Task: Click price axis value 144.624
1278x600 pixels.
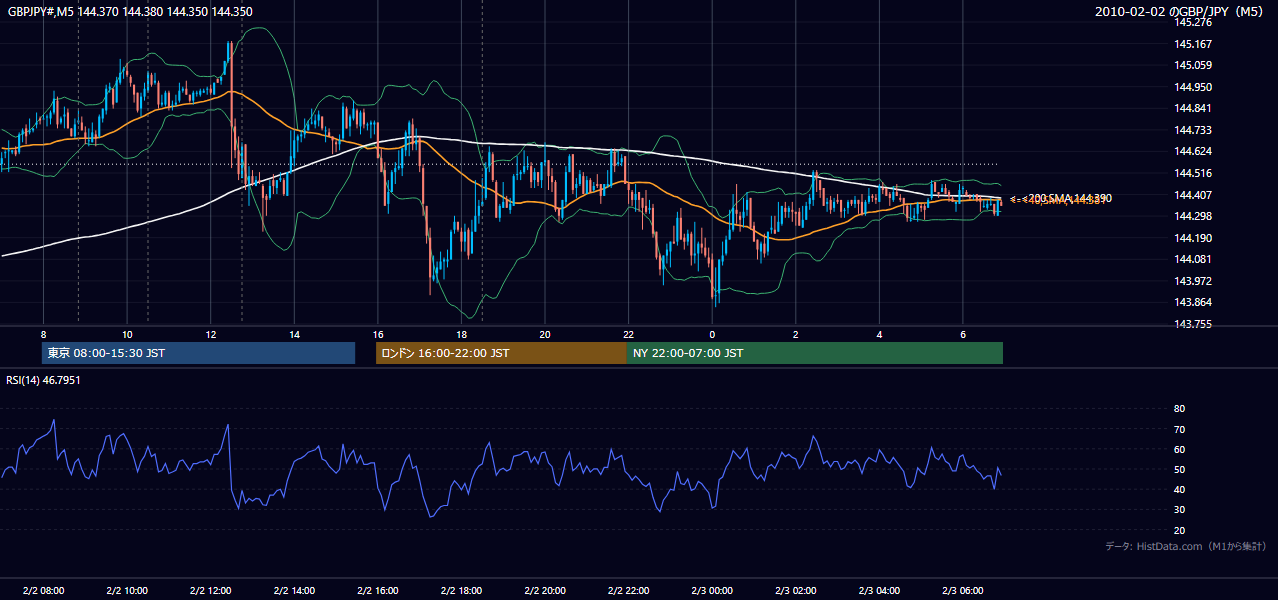Action: (1194, 152)
